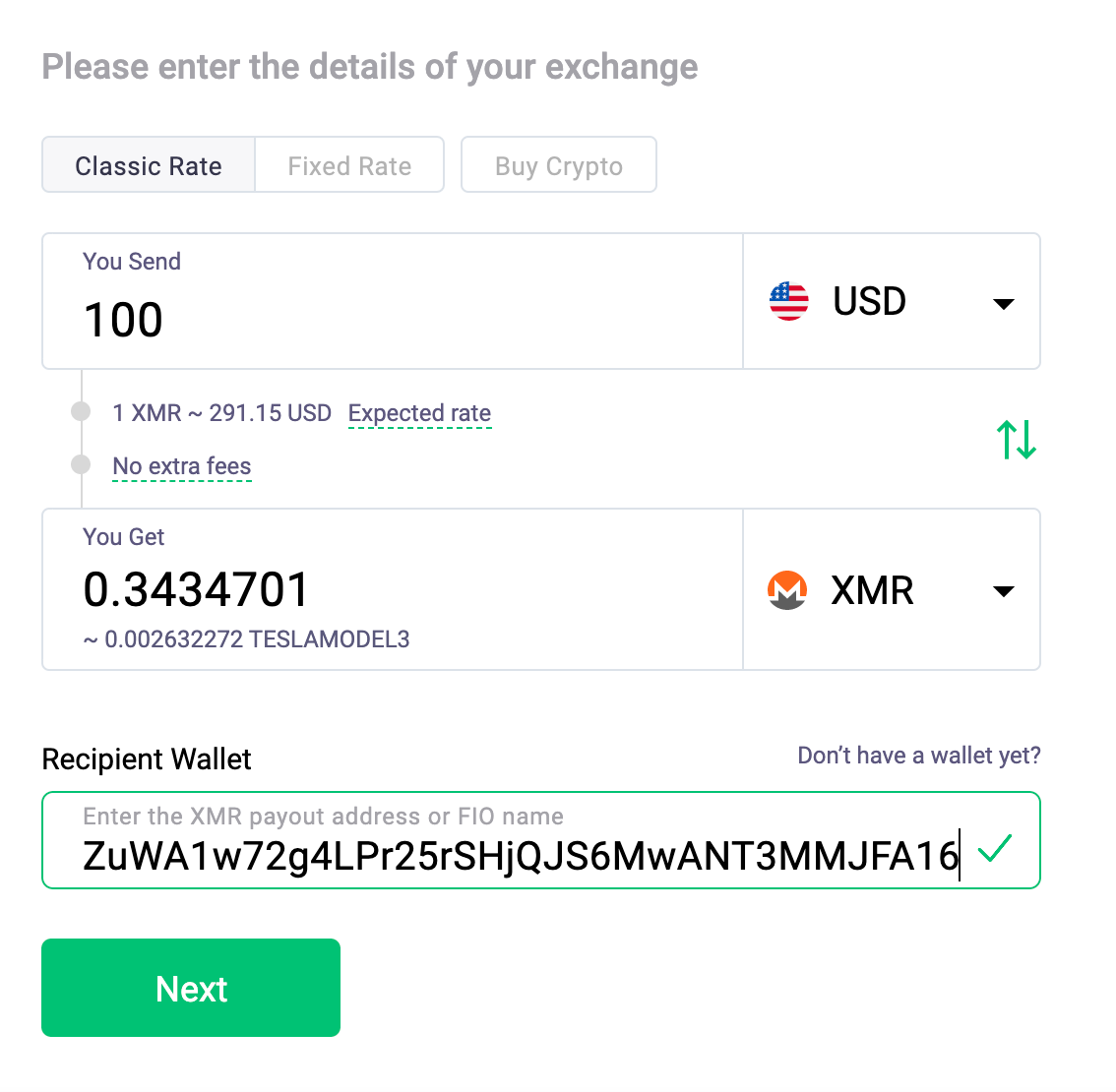This screenshot has width=1116, height=1092.
Task: Open the receive currency selector labeled XMR
Action: point(872,590)
